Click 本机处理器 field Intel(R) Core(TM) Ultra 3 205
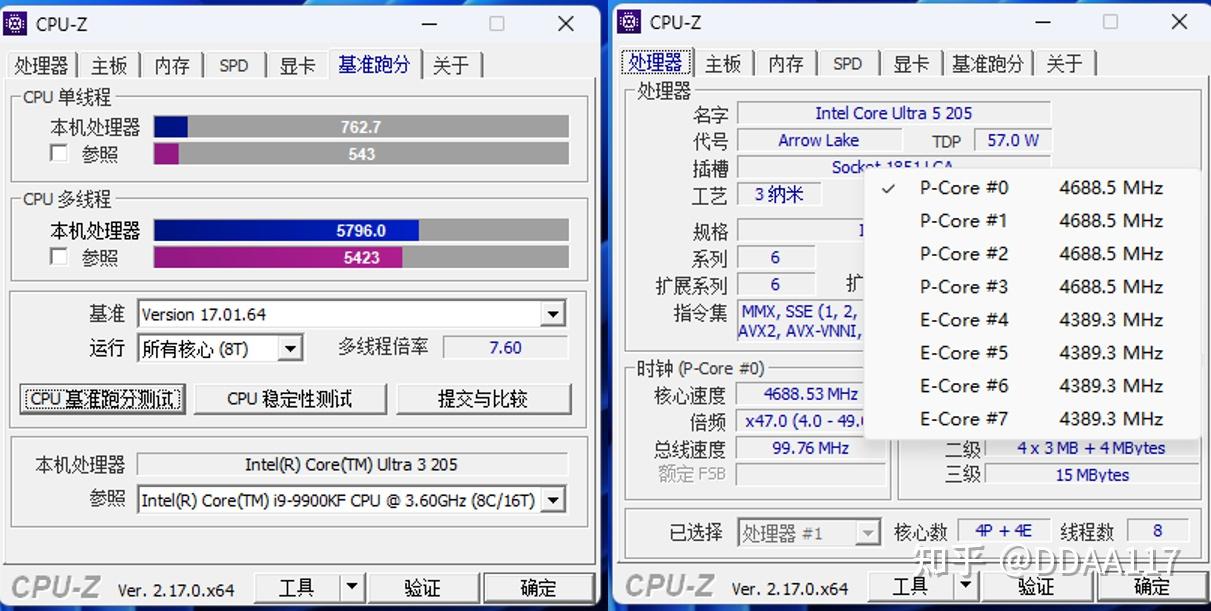The height and width of the screenshot is (611, 1211). tap(352, 465)
